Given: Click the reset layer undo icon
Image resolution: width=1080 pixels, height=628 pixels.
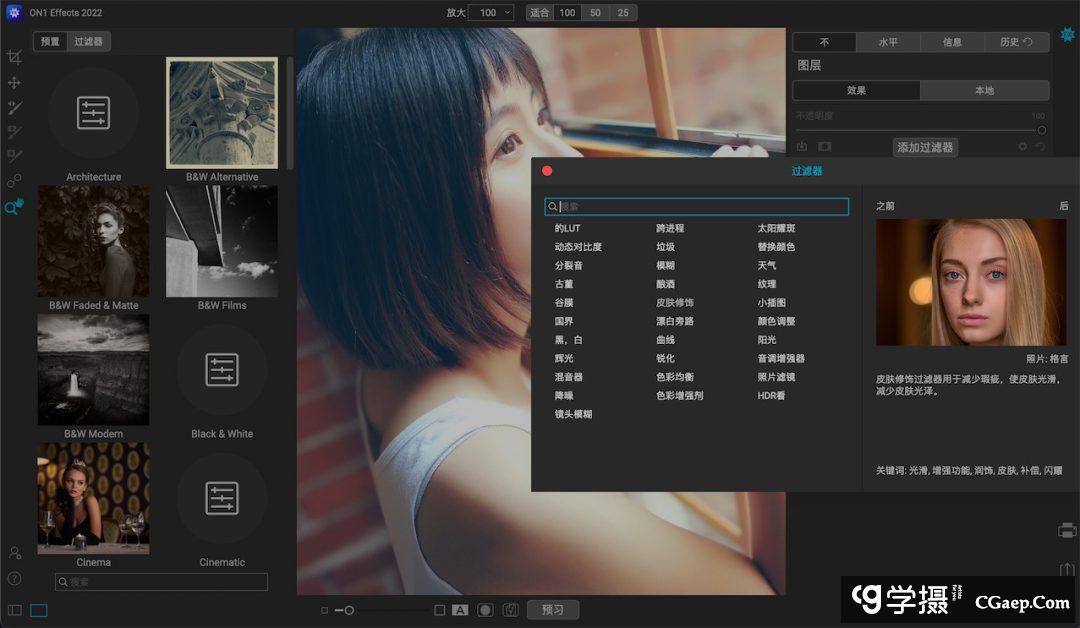Looking at the screenshot, I should point(1041,147).
